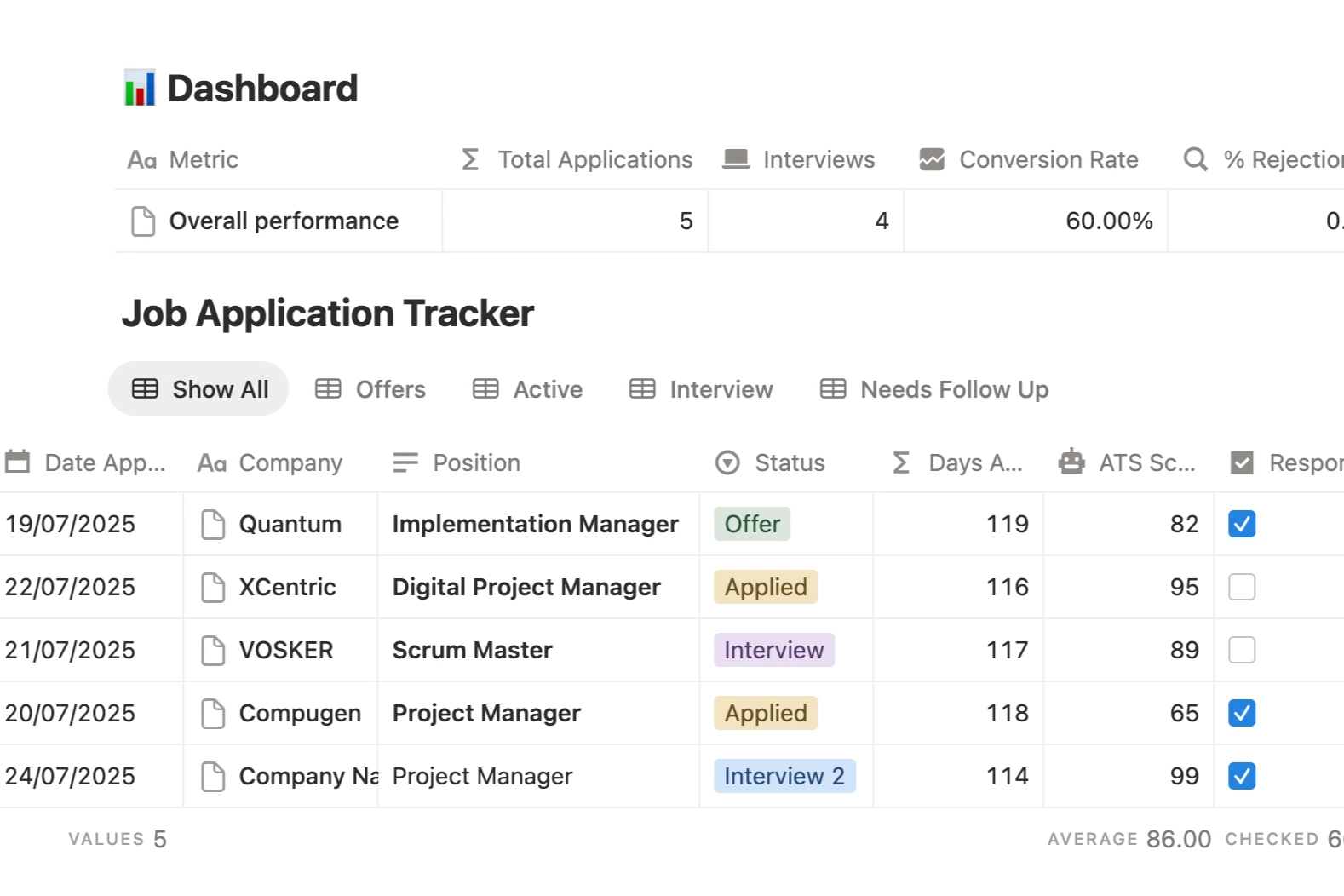Image resolution: width=1344 pixels, height=896 pixels.
Task: Open the Job Application Tracker heading link
Action: (x=328, y=313)
